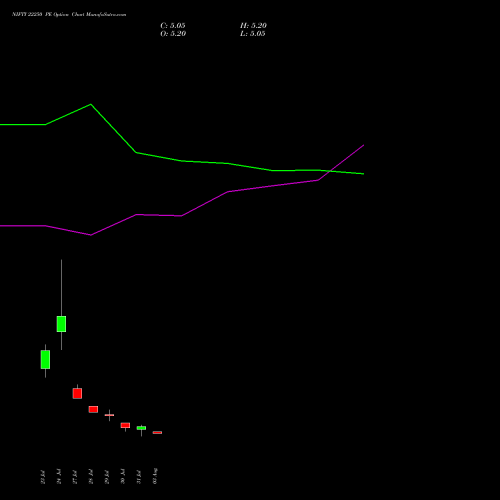Select the red candlestick for 27 Jul

point(77,393)
